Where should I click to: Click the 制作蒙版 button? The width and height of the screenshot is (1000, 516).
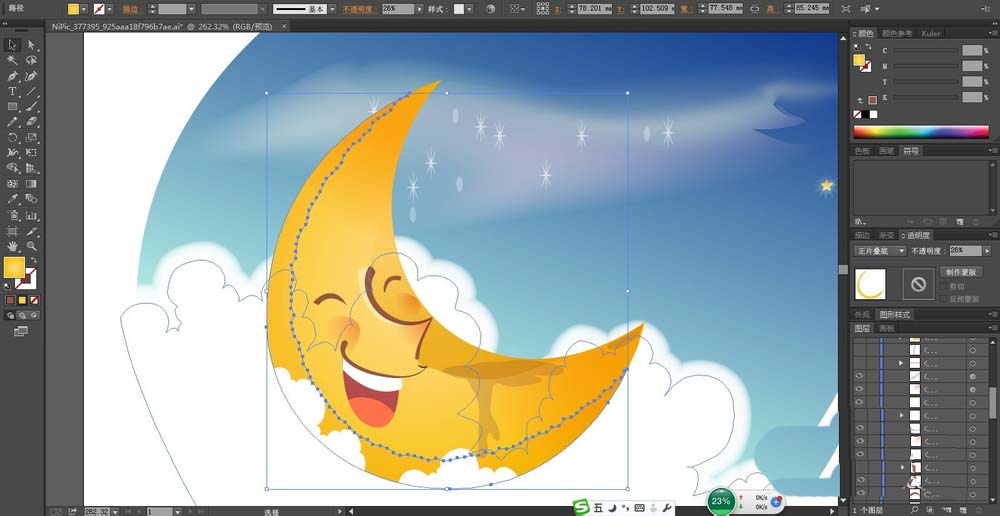point(960,272)
